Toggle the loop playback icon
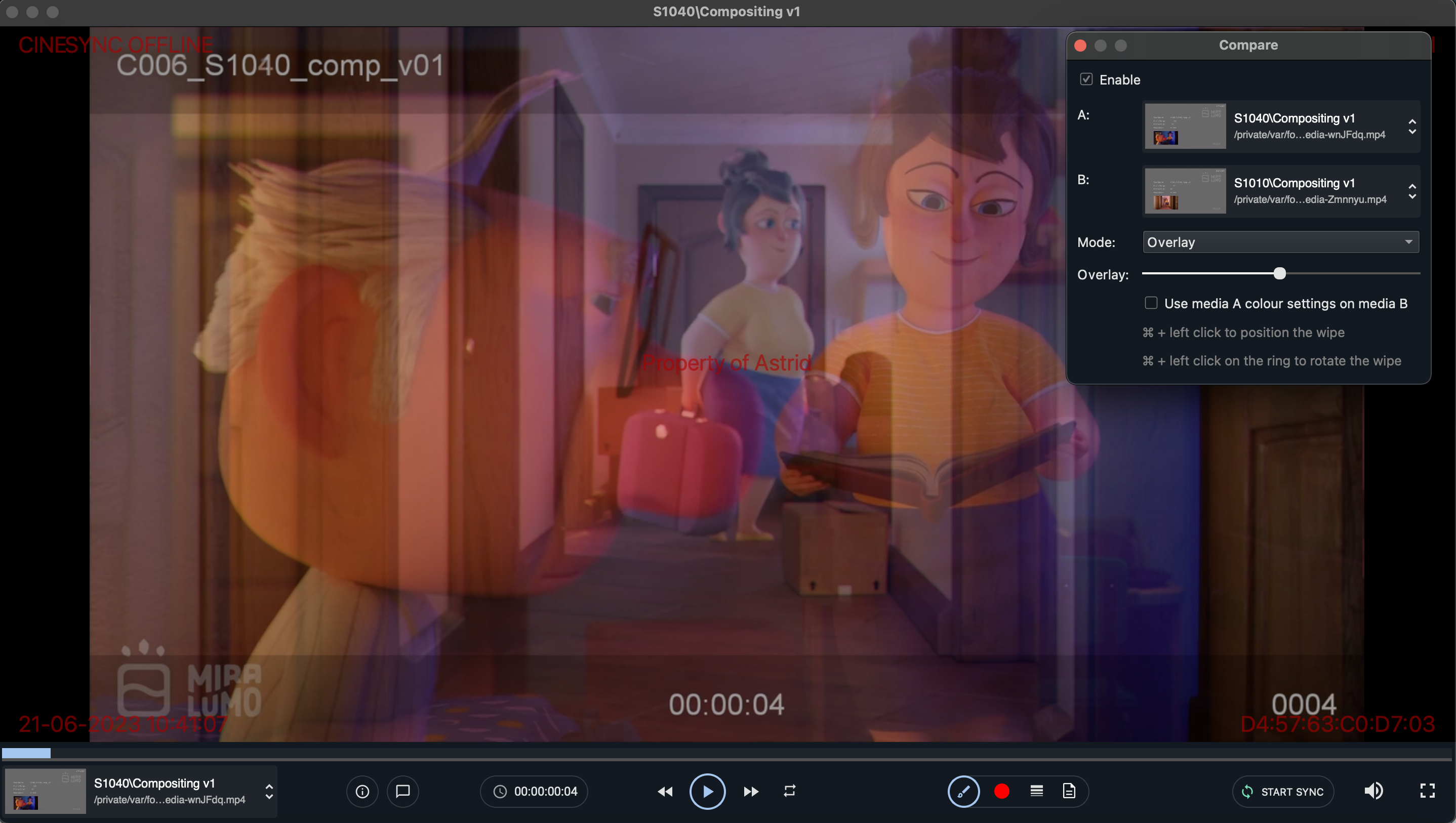 (x=790, y=791)
